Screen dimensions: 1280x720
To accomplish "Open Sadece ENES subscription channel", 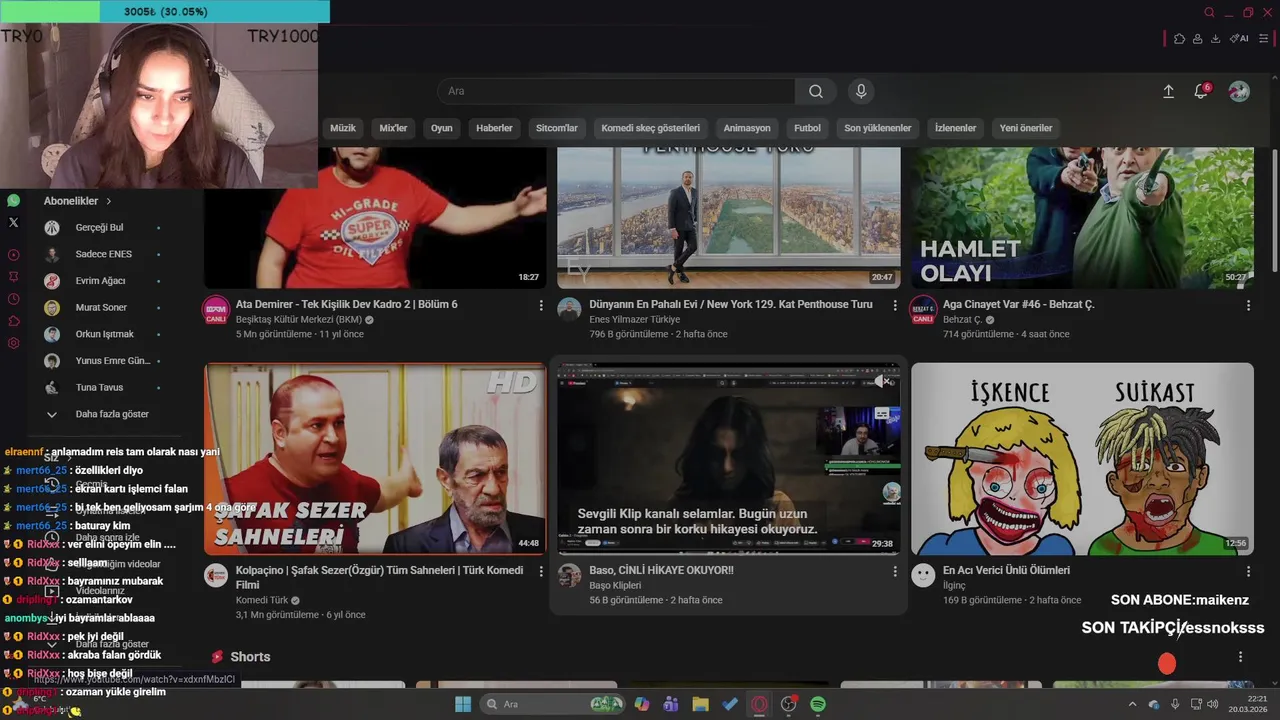I will (104, 254).
